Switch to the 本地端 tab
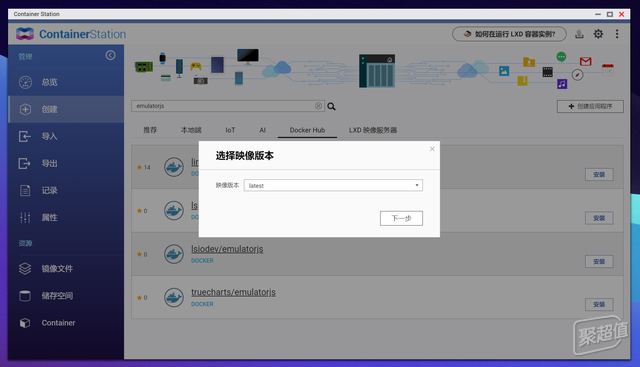Viewport: 640px width, 367px height. click(x=191, y=130)
